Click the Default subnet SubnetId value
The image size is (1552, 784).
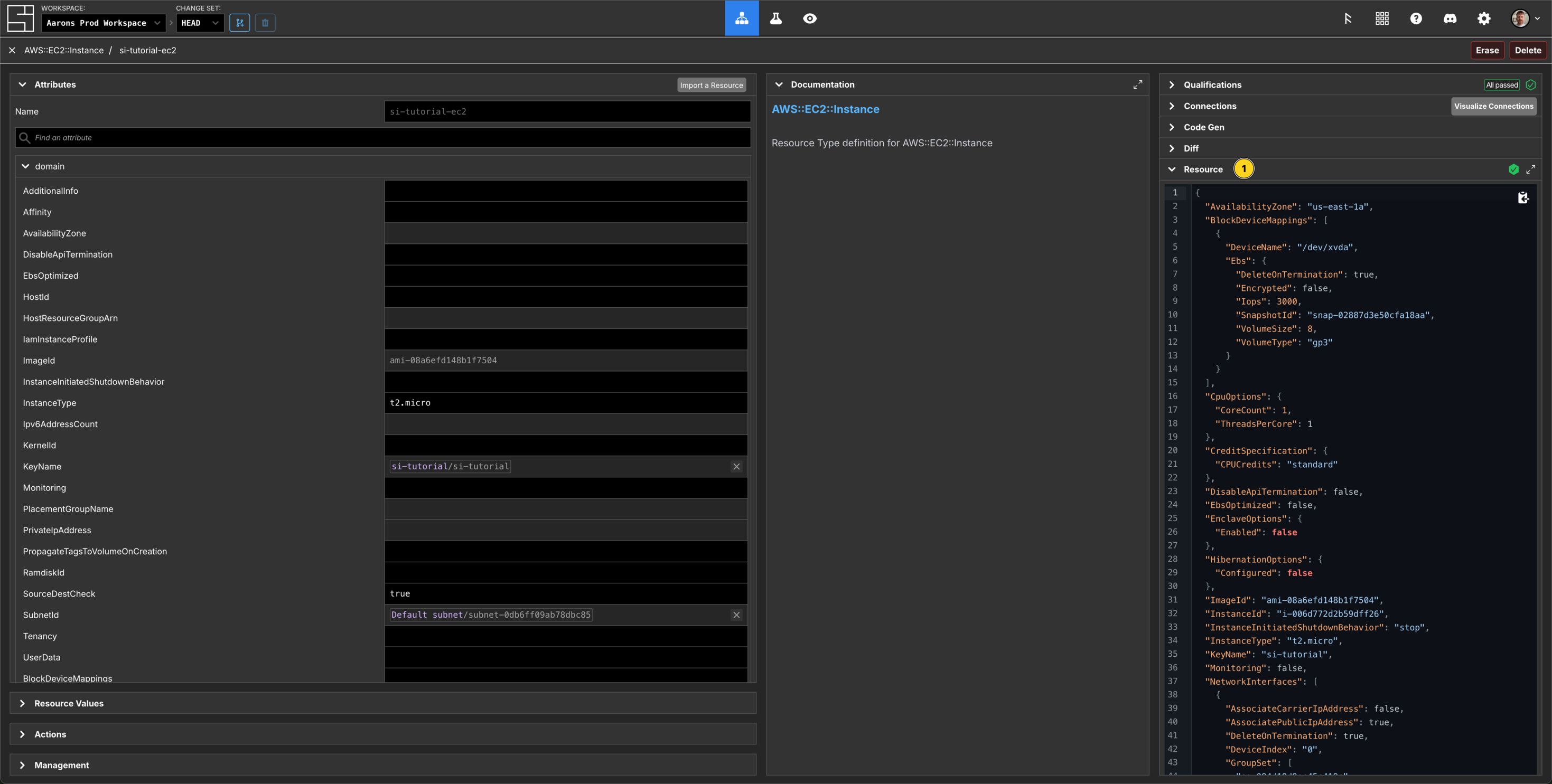[491, 615]
